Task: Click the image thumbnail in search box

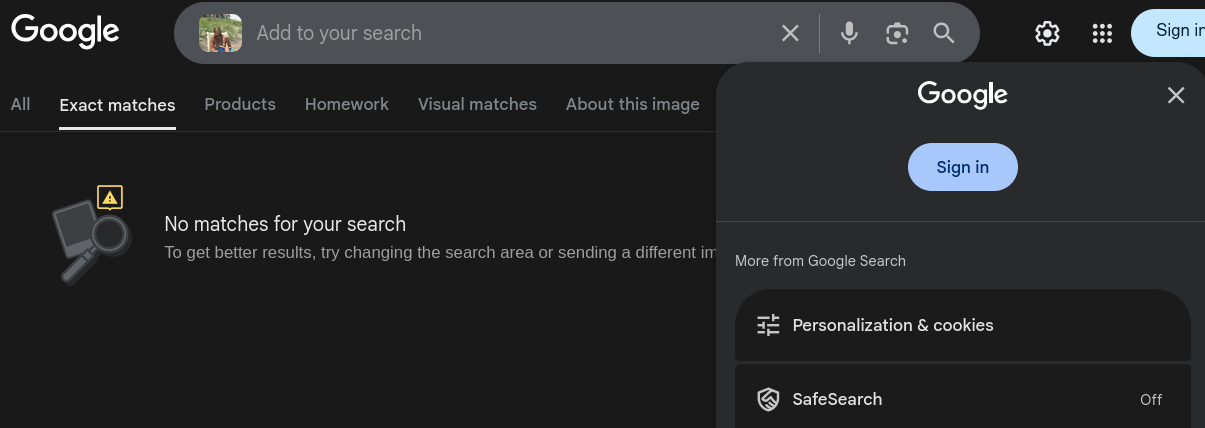Action: [x=220, y=33]
